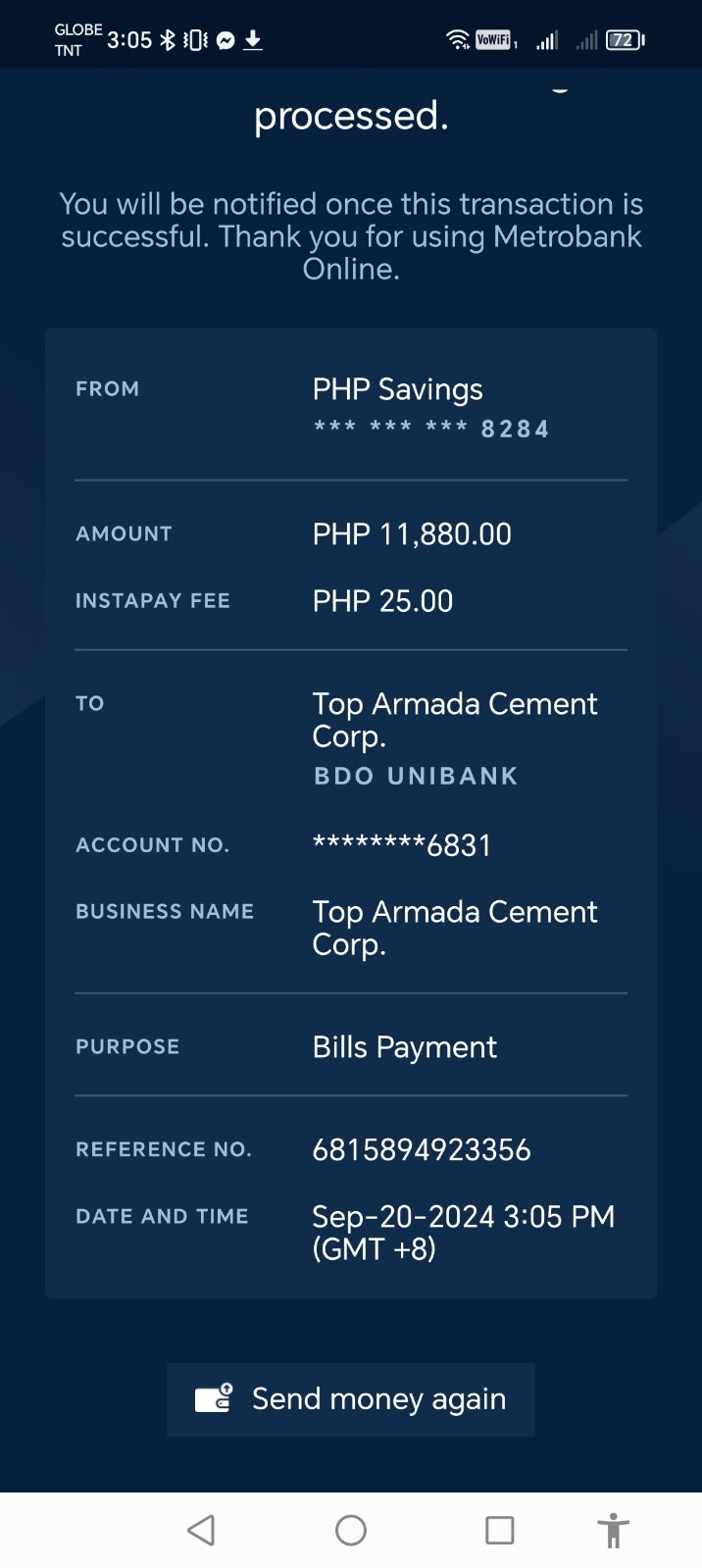Tap the masked account number ending 6831
702x1568 pixels.
coord(402,845)
